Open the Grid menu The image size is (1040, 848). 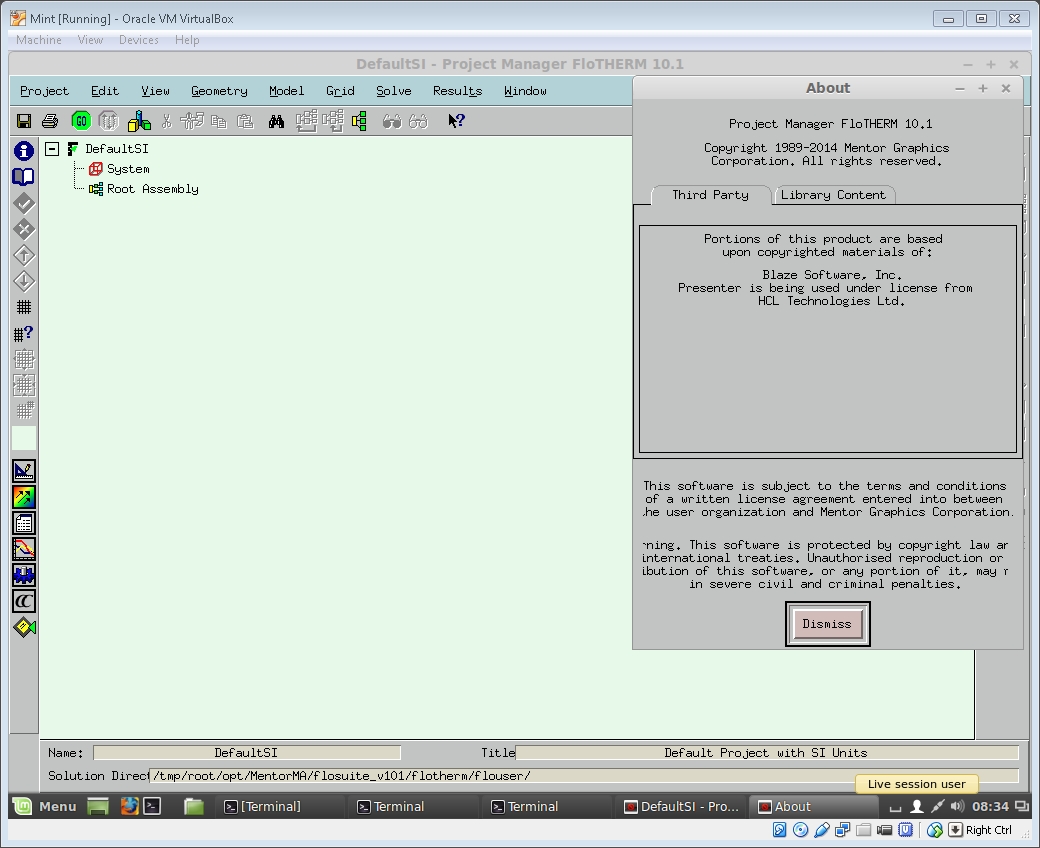[x=340, y=91]
